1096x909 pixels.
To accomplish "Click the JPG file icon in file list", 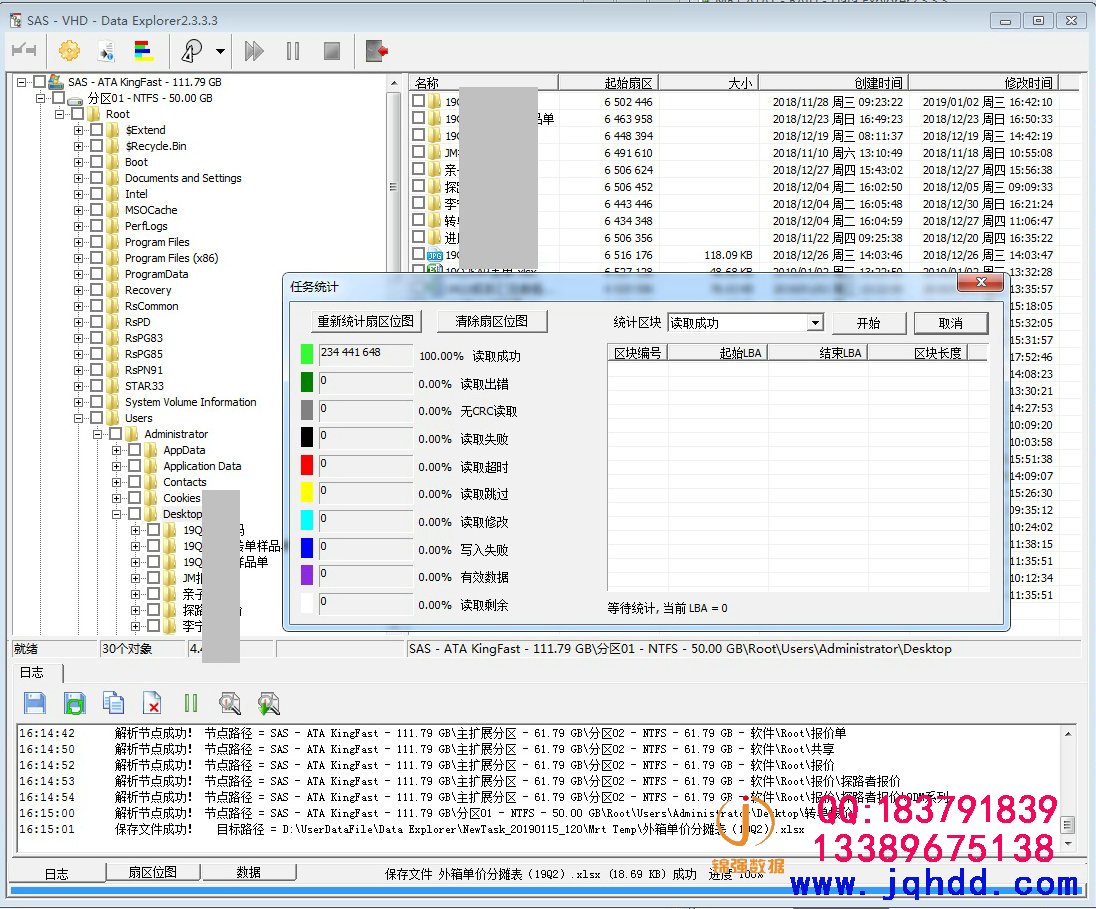I will [435, 255].
